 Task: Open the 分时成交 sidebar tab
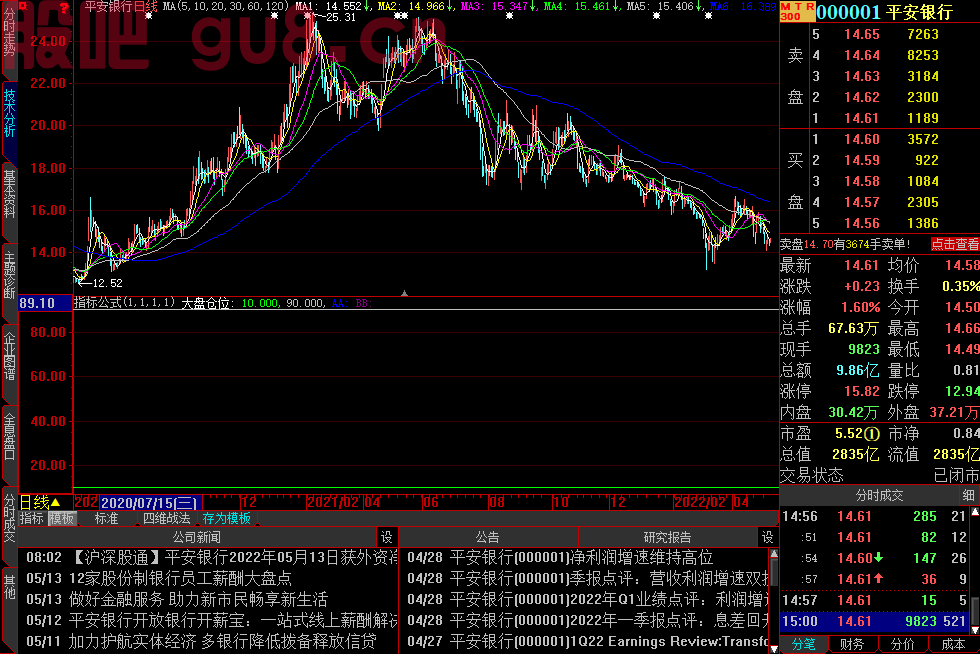coord(9,520)
